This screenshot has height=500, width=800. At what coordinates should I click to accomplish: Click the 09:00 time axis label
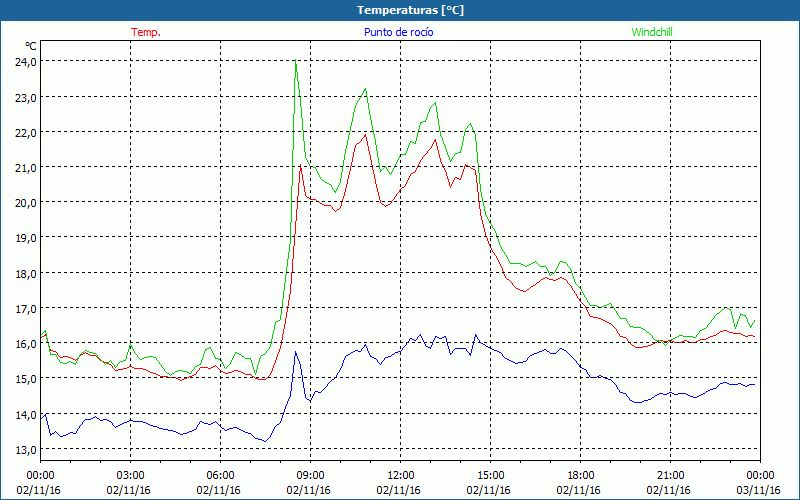point(310,476)
